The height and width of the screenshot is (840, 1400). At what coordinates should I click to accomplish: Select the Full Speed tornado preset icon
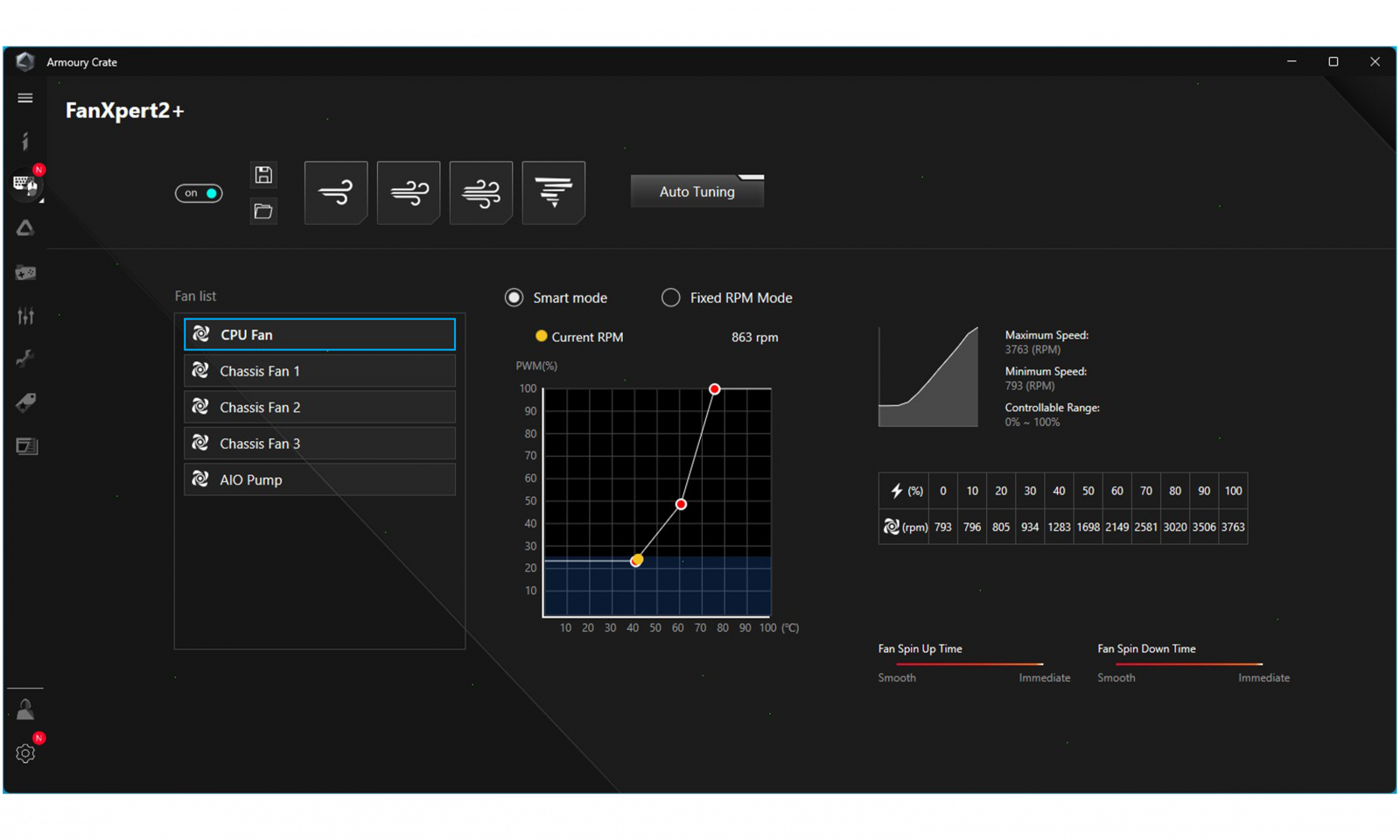554,192
